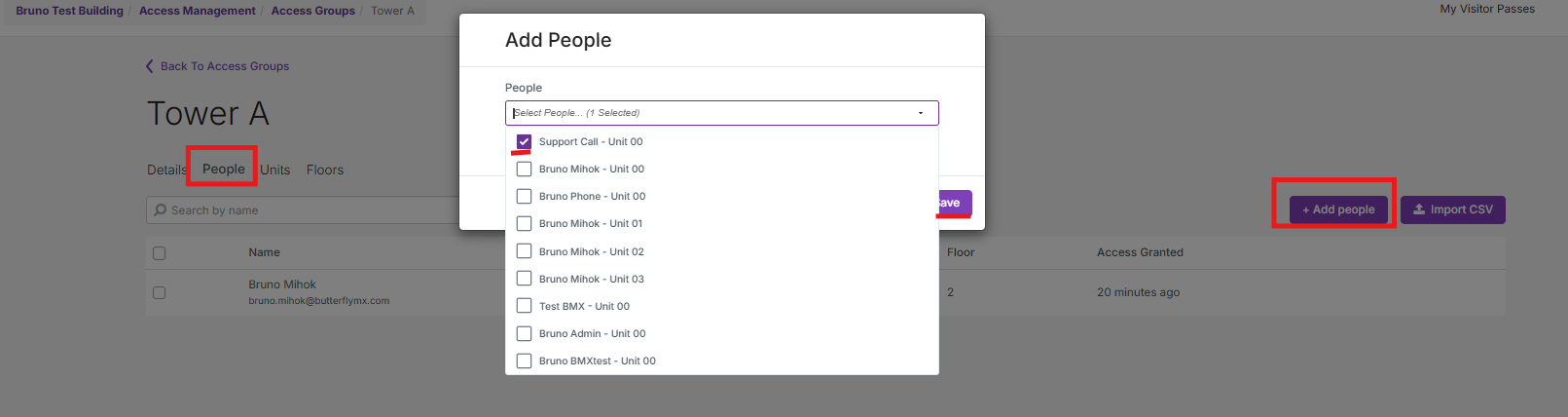Click the Add people button
1568x417 pixels.
coord(1338,209)
